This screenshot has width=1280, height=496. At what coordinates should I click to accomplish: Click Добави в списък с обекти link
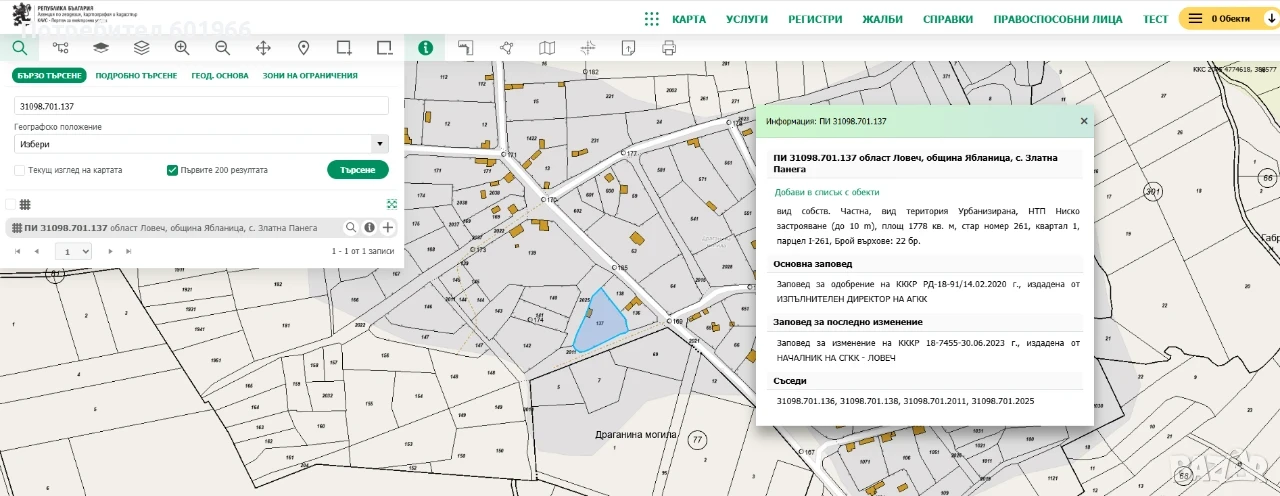click(827, 192)
